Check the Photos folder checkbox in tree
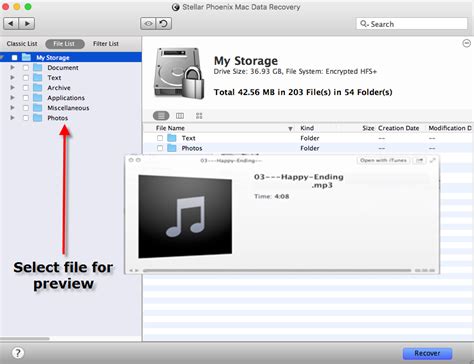474x364 pixels. [26, 118]
